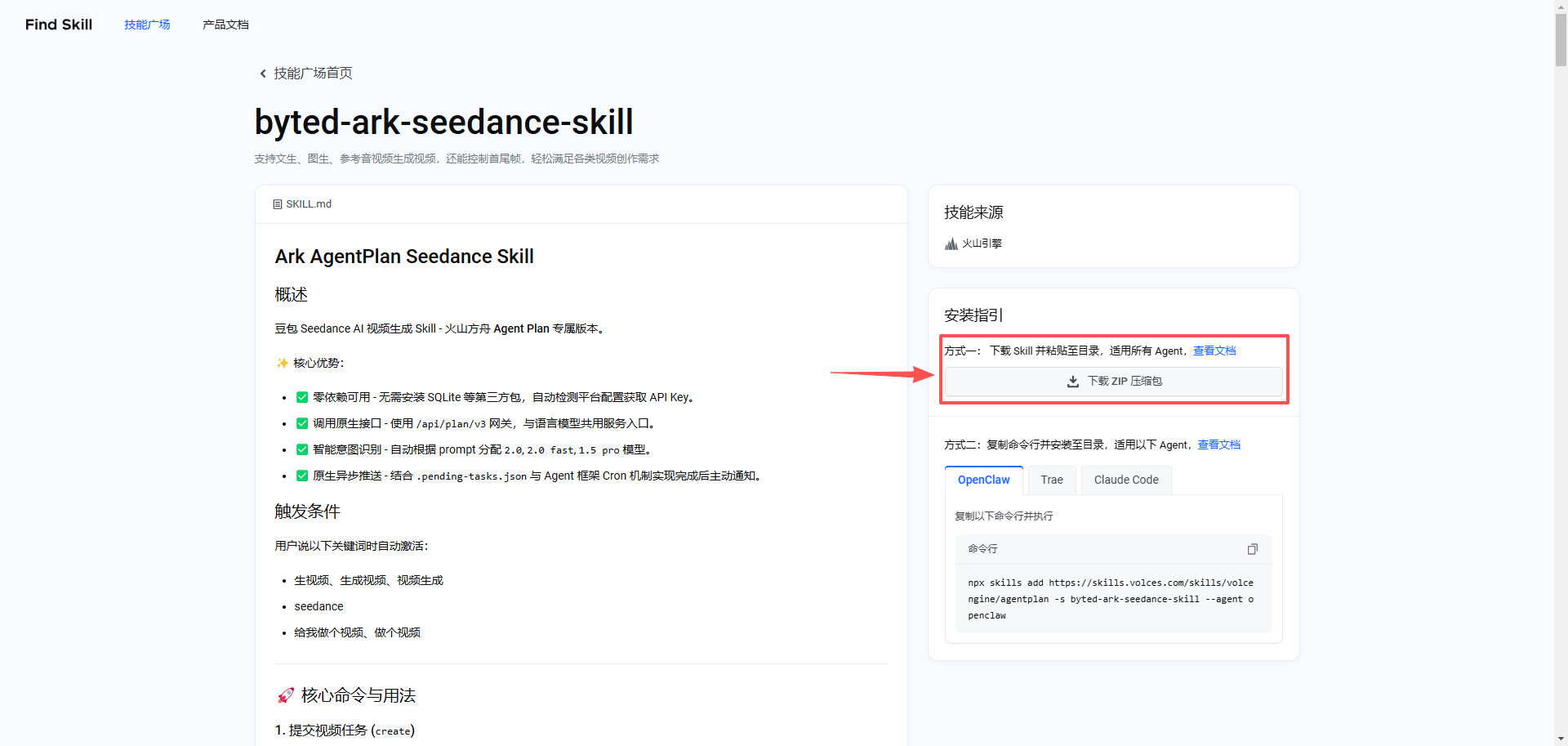
Task: Click the 触发条件 heading
Action: [x=307, y=511]
